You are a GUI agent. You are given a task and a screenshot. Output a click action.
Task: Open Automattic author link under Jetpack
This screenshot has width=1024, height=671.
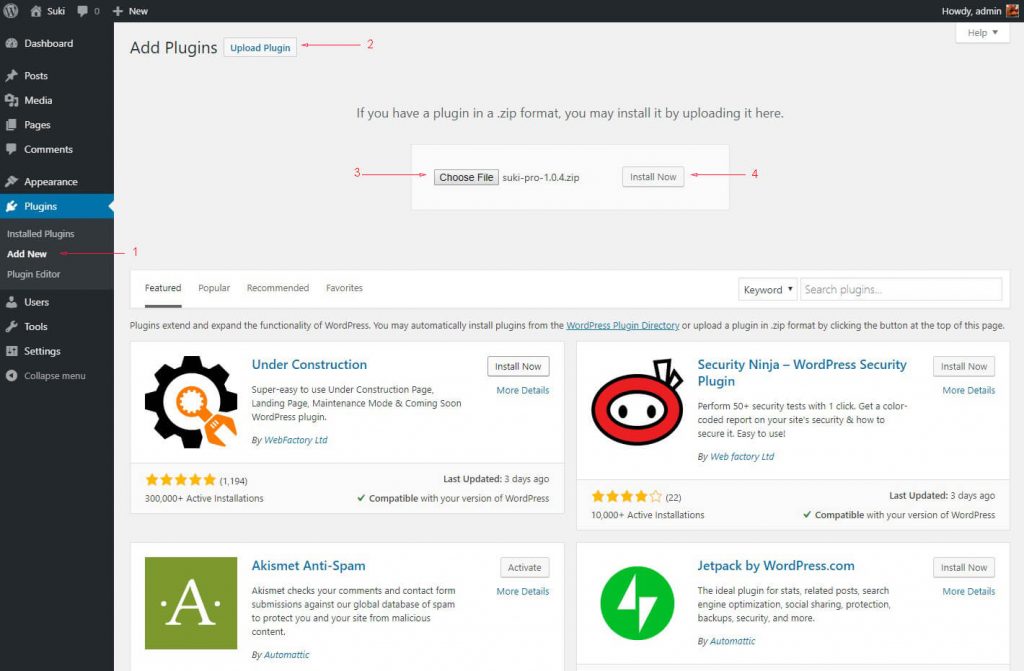coord(733,641)
